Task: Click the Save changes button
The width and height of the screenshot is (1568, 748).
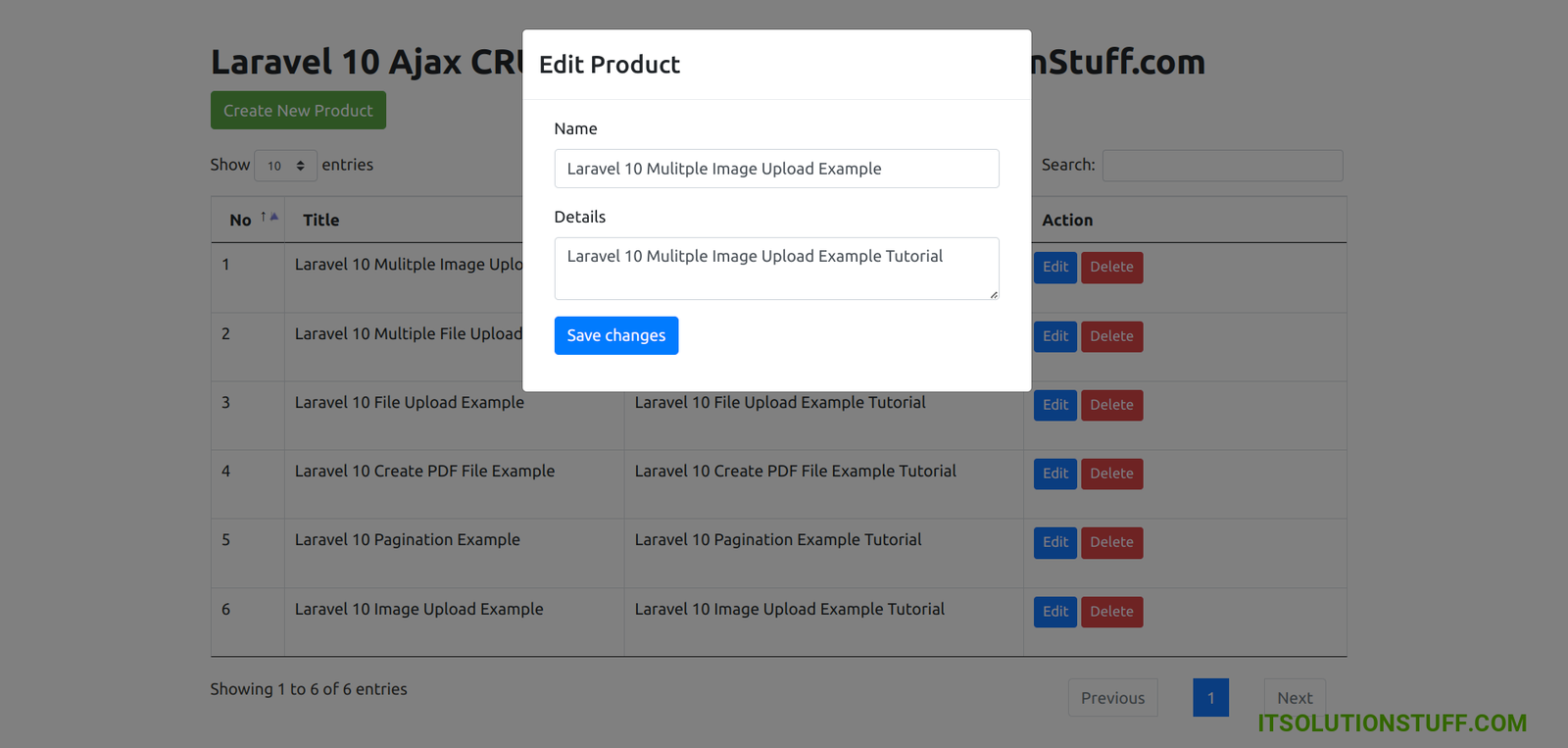Action: (x=615, y=335)
